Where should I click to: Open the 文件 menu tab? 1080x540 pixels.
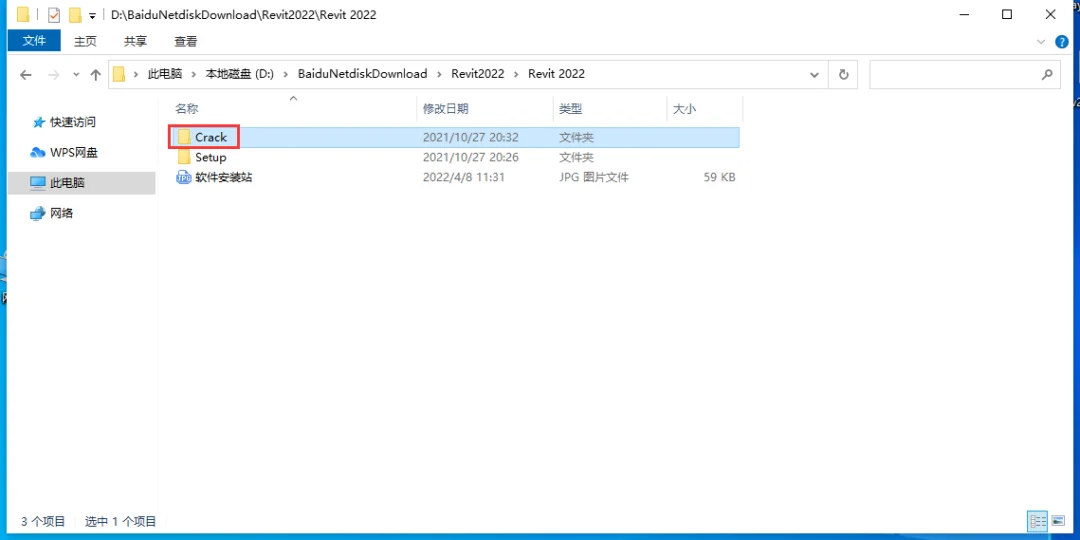[x=34, y=41]
